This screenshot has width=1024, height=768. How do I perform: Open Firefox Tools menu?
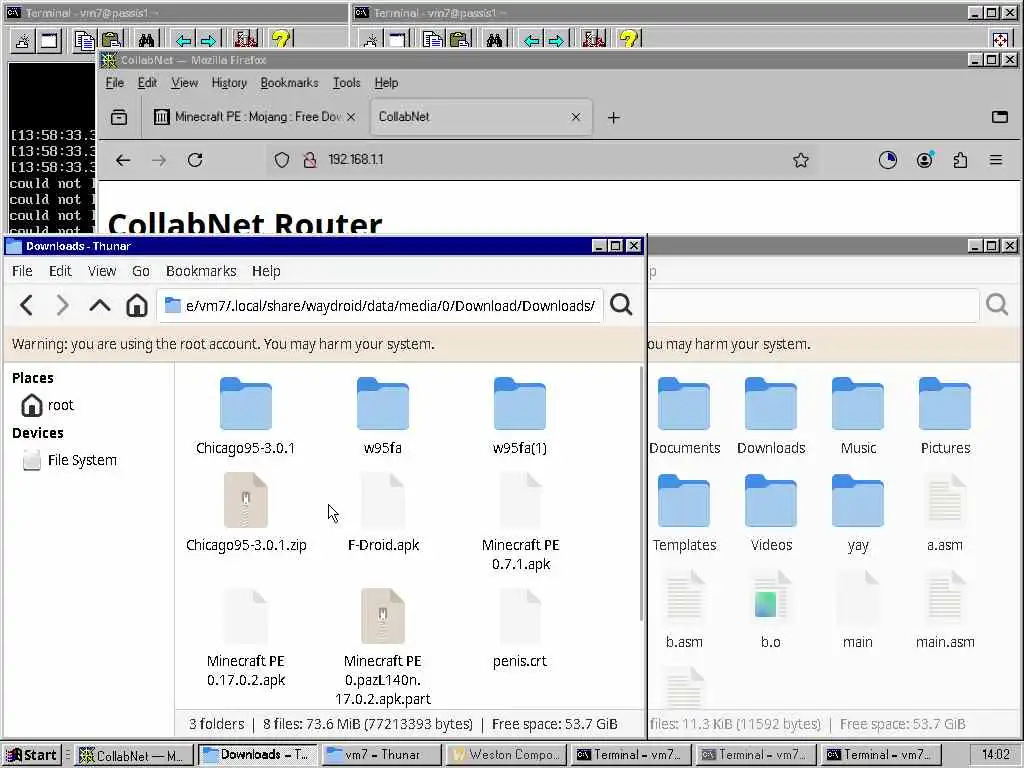pos(346,83)
